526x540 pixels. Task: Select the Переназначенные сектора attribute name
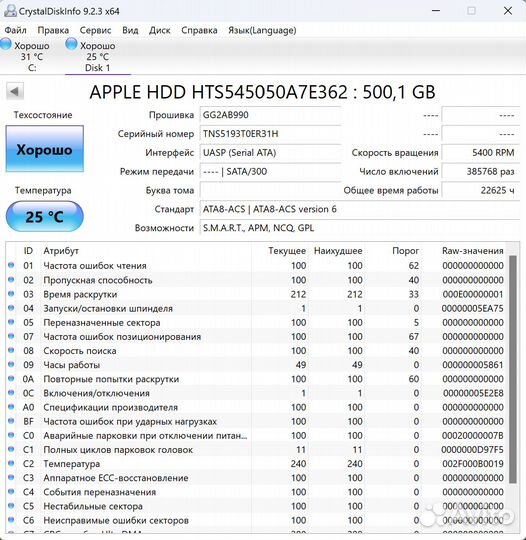(x=102, y=323)
